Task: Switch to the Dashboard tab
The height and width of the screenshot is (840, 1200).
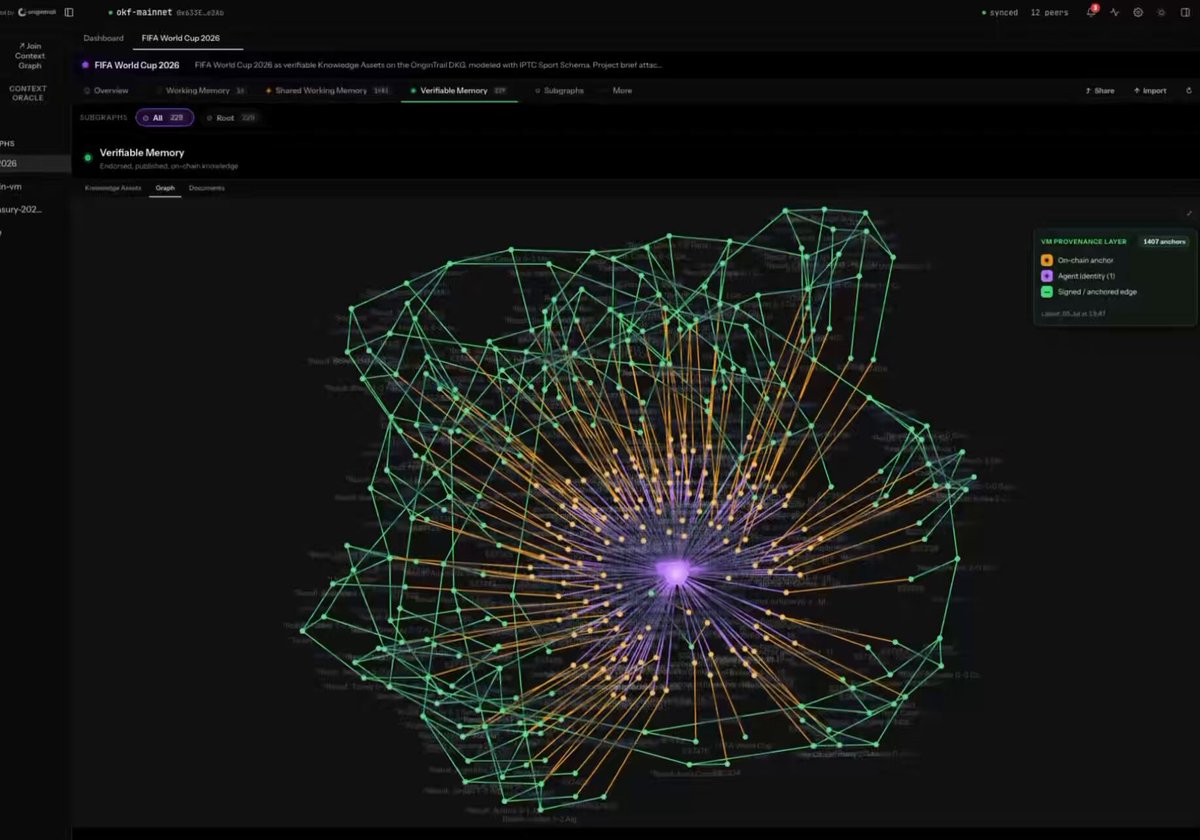Action: 103,38
